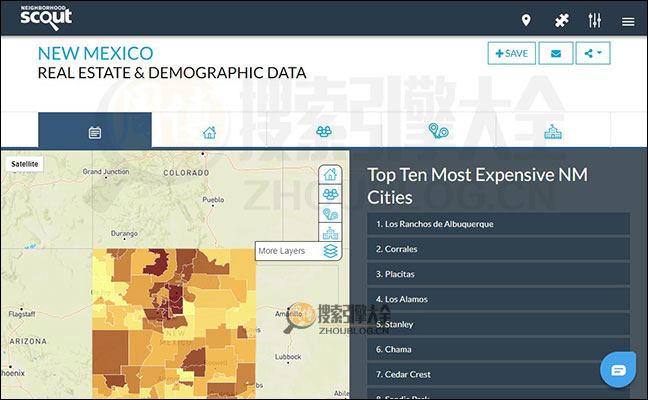The image size is (648, 400).
Task: Click the location pin icon in header
Action: pyautogui.click(x=526, y=21)
